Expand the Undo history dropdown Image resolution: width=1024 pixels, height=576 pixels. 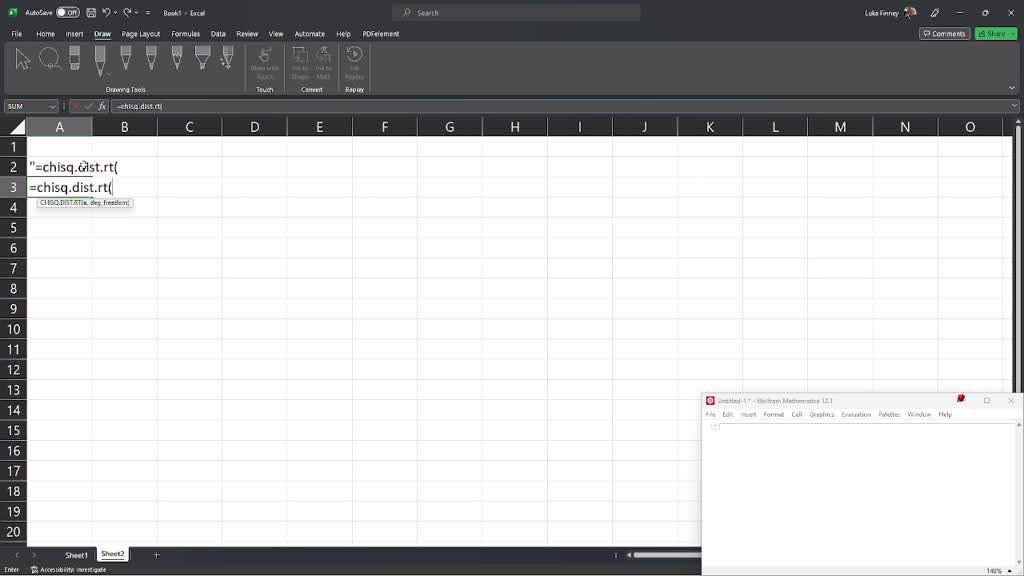115,12
